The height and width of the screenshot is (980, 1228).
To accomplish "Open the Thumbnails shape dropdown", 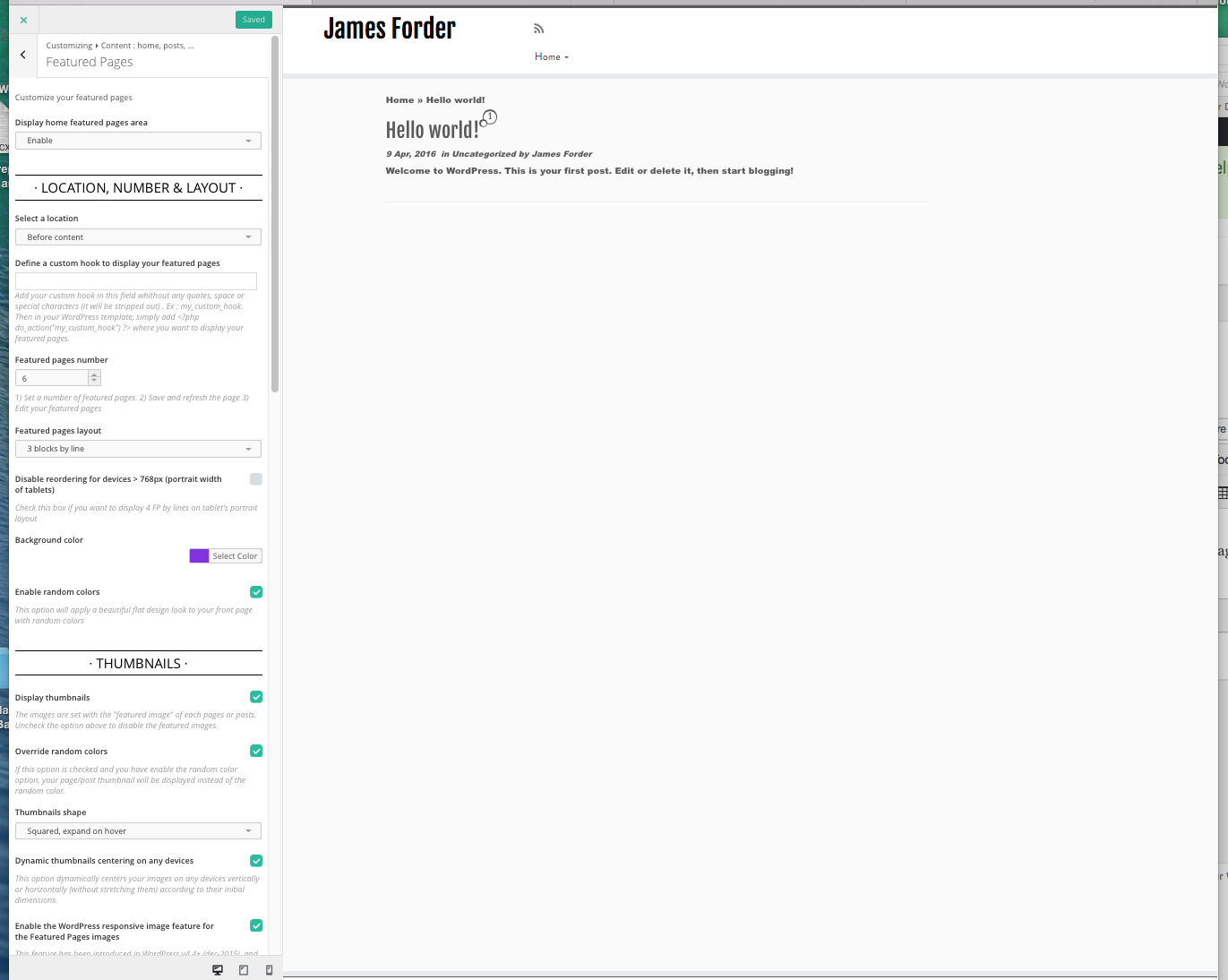I will 138,831.
